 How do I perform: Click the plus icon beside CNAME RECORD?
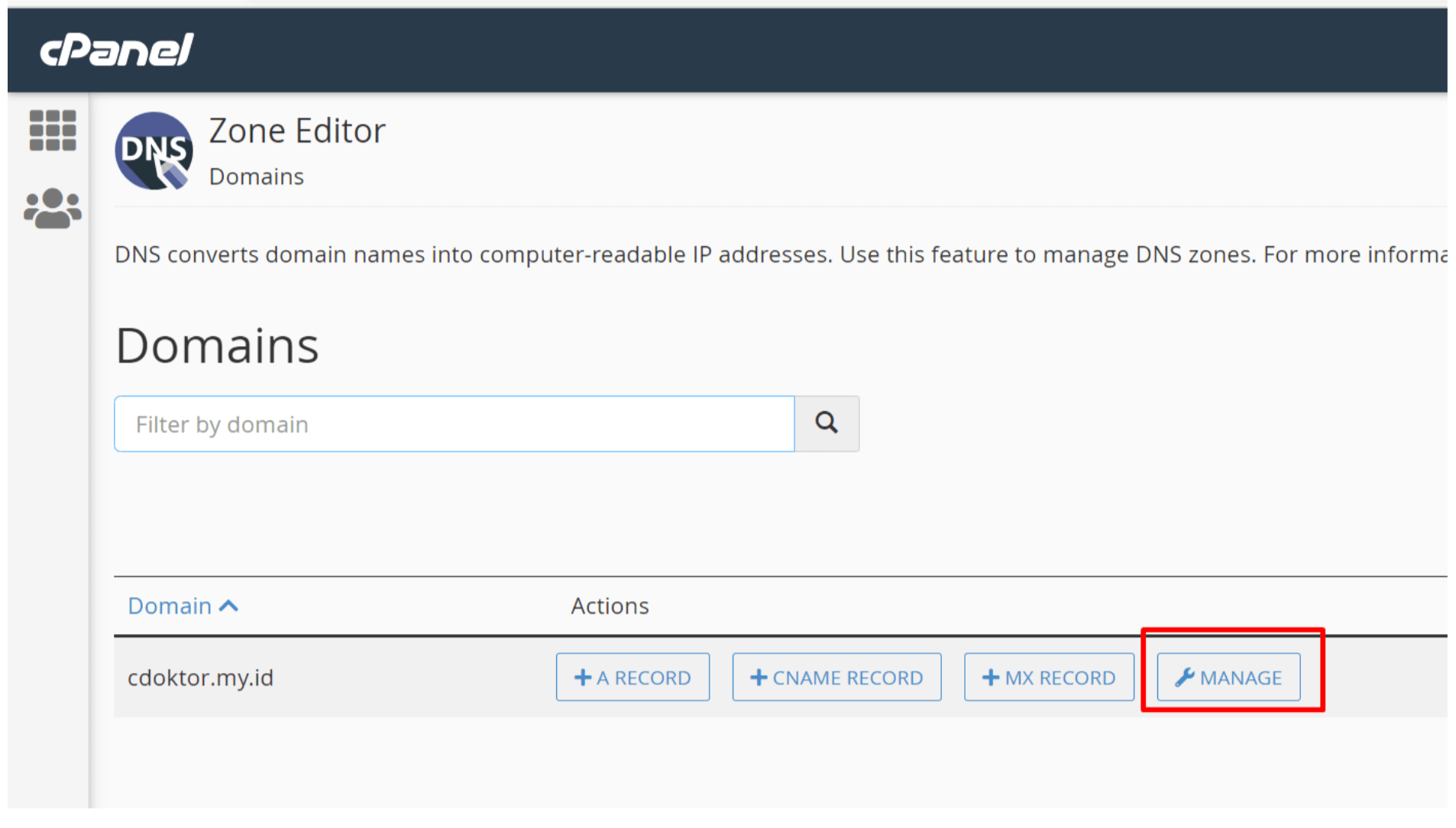click(759, 678)
